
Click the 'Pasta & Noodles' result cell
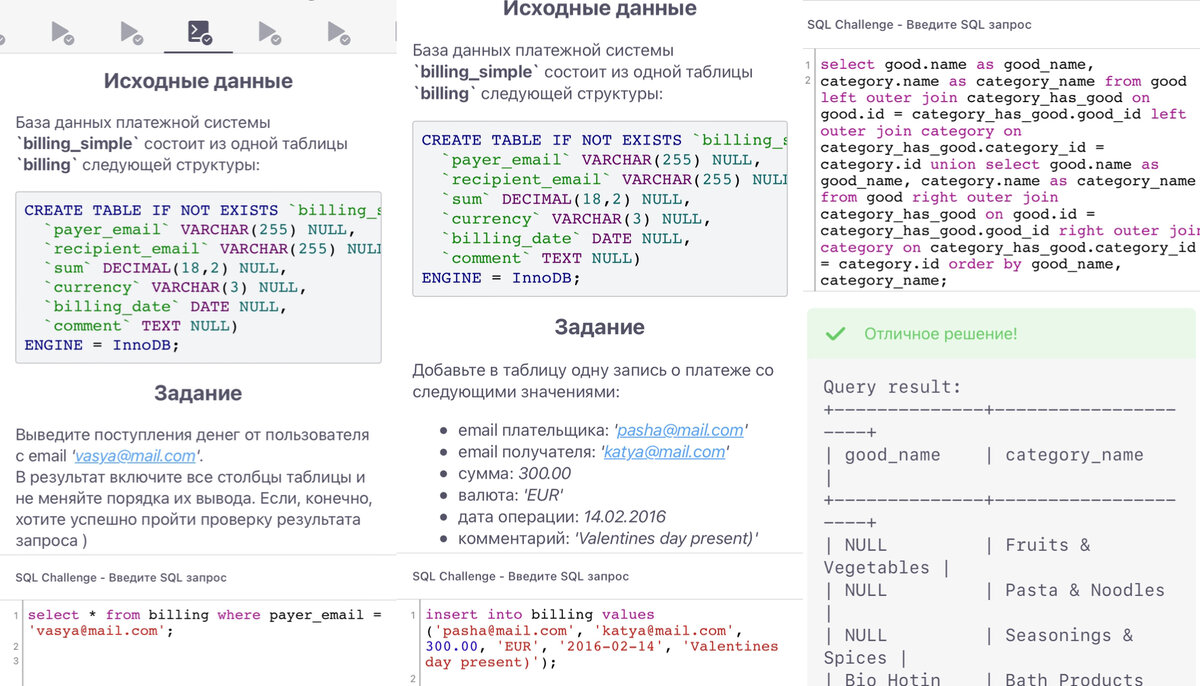(1085, 590)
